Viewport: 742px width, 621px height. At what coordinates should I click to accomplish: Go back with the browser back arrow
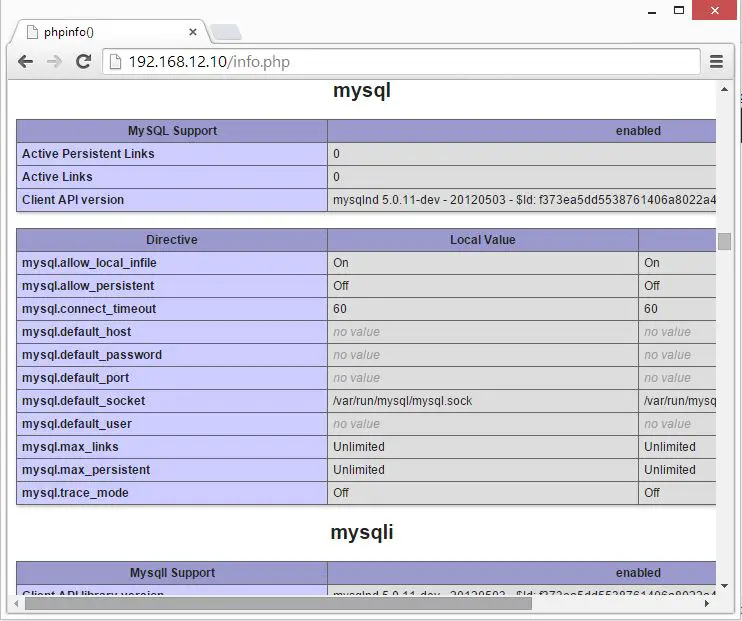[x=25, y=62]
